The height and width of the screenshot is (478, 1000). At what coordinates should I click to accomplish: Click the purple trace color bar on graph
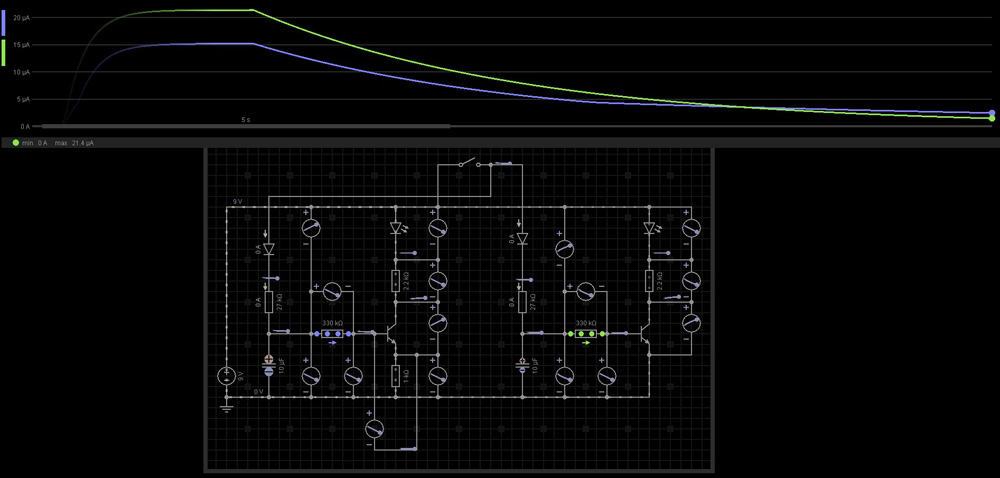4,20
